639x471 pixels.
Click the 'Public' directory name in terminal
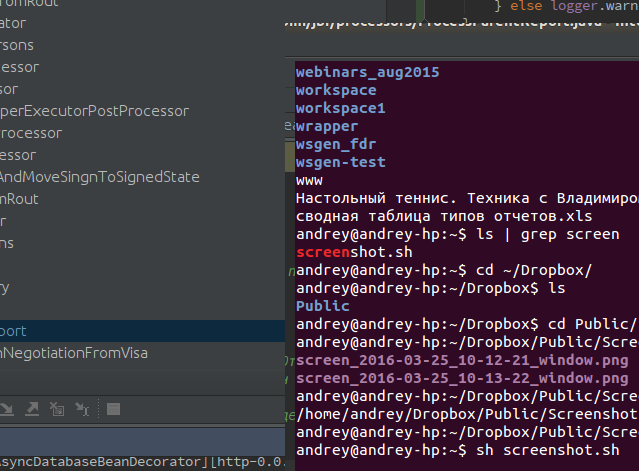tap(323, 306)
